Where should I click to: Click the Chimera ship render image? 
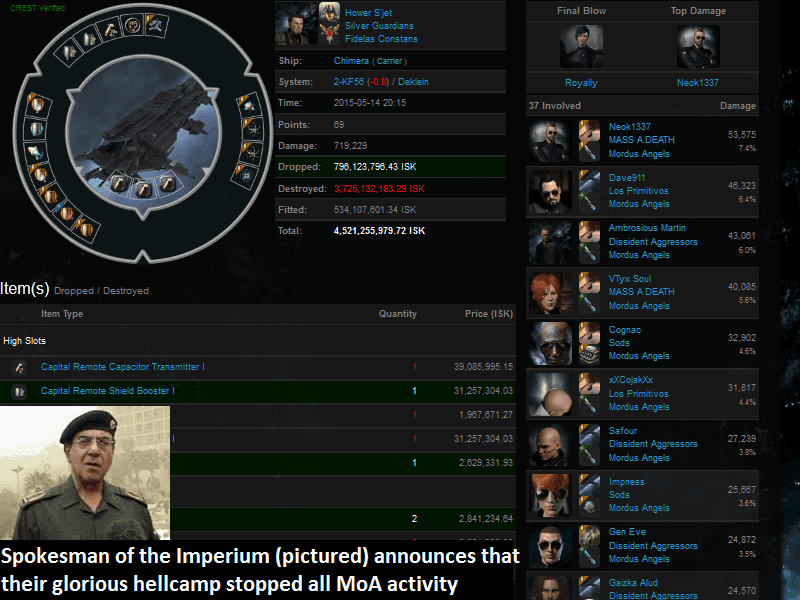(143, 134)
